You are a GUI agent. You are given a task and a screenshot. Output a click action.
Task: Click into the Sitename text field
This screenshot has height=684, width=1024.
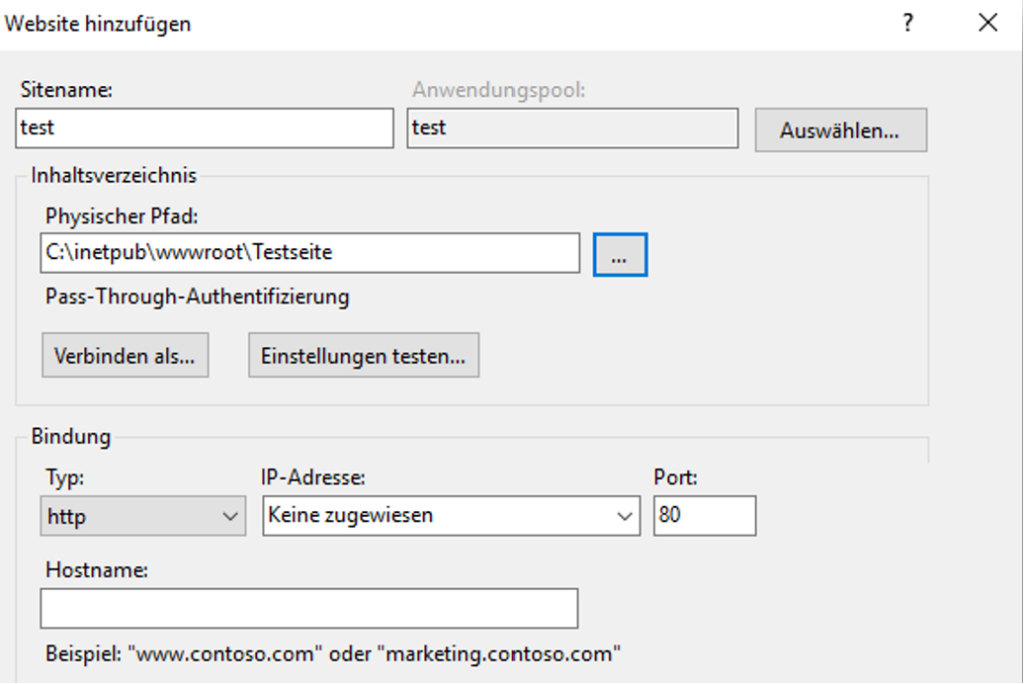click(205, 129)
